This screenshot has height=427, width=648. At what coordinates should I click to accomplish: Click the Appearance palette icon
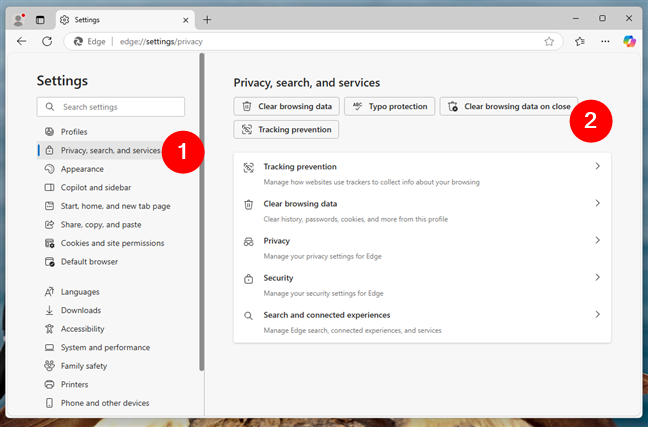[49, 169]
